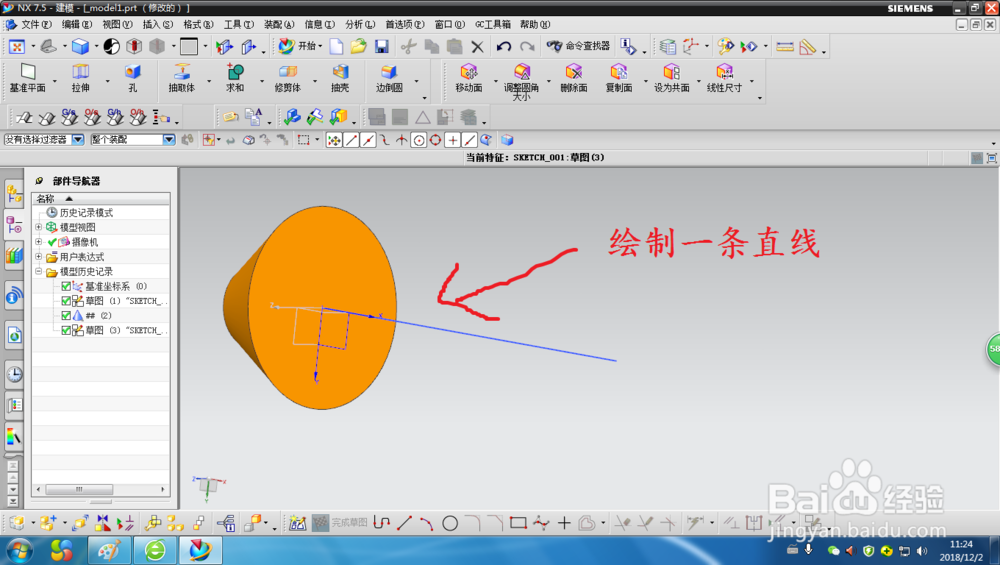The width and height of the screenshot is (1000, 565).
Task: Click the taskbar volume speaker icon
Action: pyautogui.click(x=922, y=550)
